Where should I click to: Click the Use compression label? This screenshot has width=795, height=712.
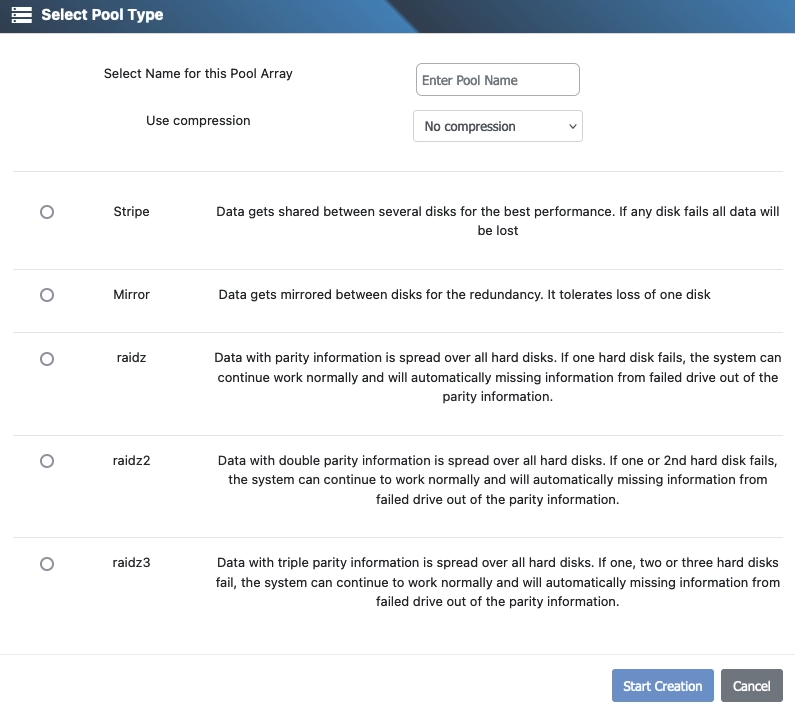tap(198, 121)
